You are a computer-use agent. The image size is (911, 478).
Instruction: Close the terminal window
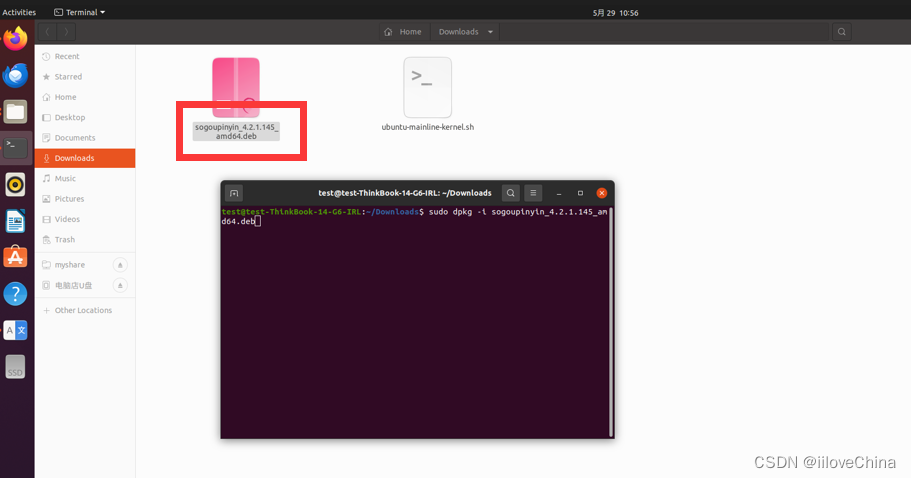[602, 193]
